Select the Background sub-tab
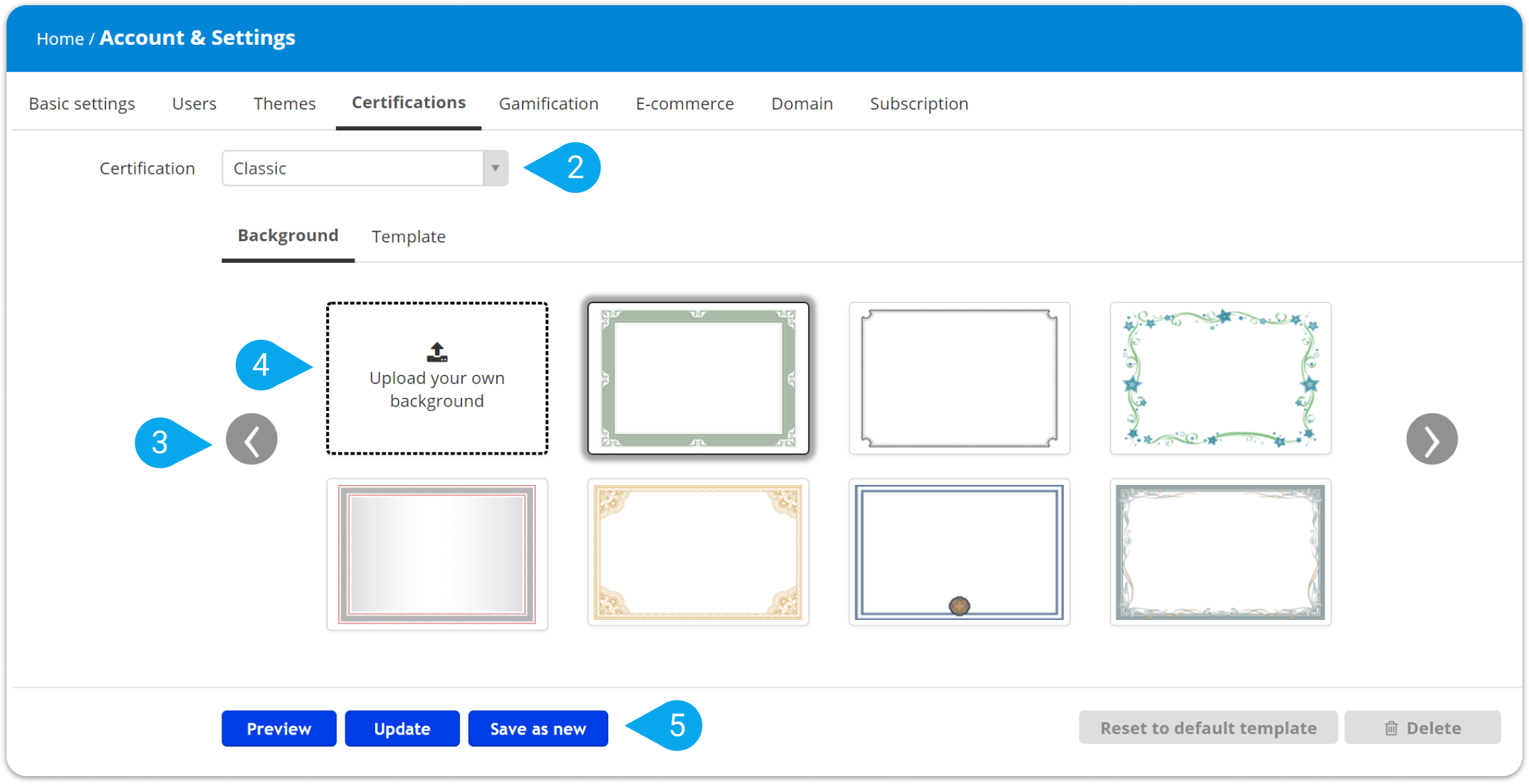The image size is (1529, 784). point(288,236)
